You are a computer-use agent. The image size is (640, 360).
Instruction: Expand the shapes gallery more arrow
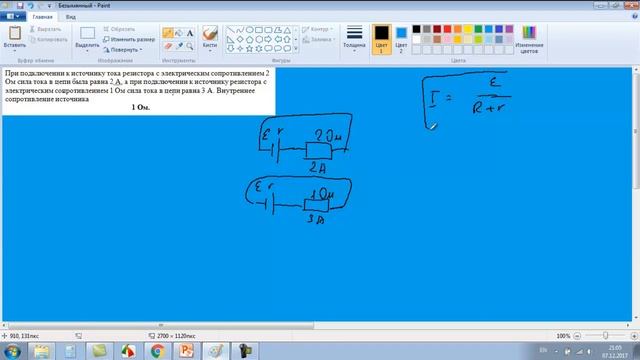(296, 49)
